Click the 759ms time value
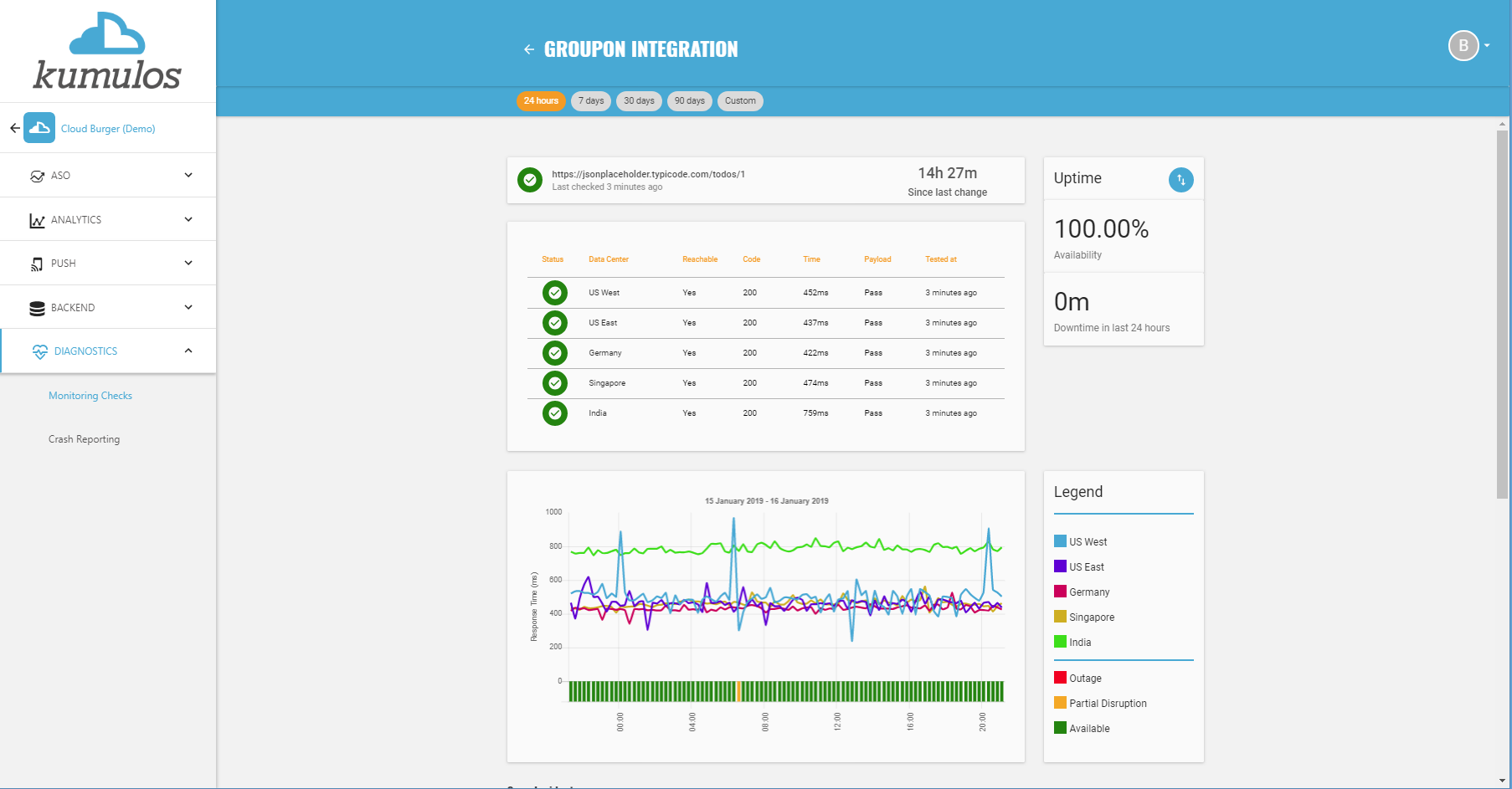This screenshot has width=1512, height=789. (815, 413)
